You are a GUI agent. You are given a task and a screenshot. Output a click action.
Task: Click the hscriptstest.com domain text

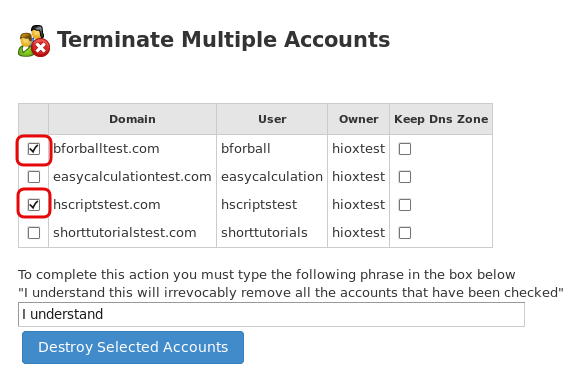click(x=107, y=205)
